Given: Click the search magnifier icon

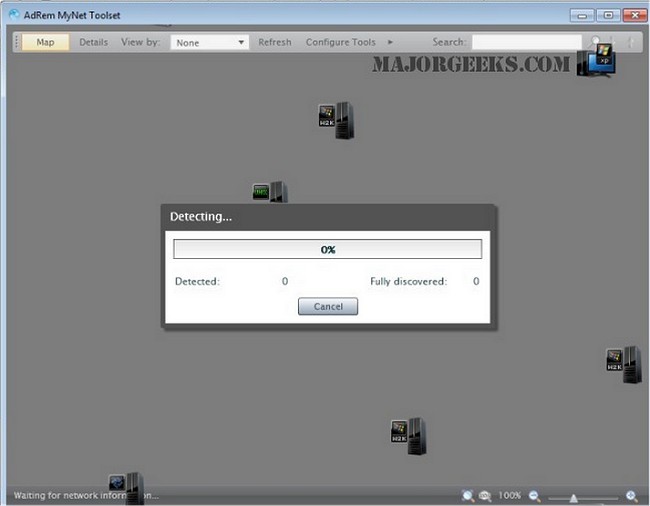Looking at the screenshot, I should pyautogui.click(x=595, y=41).
